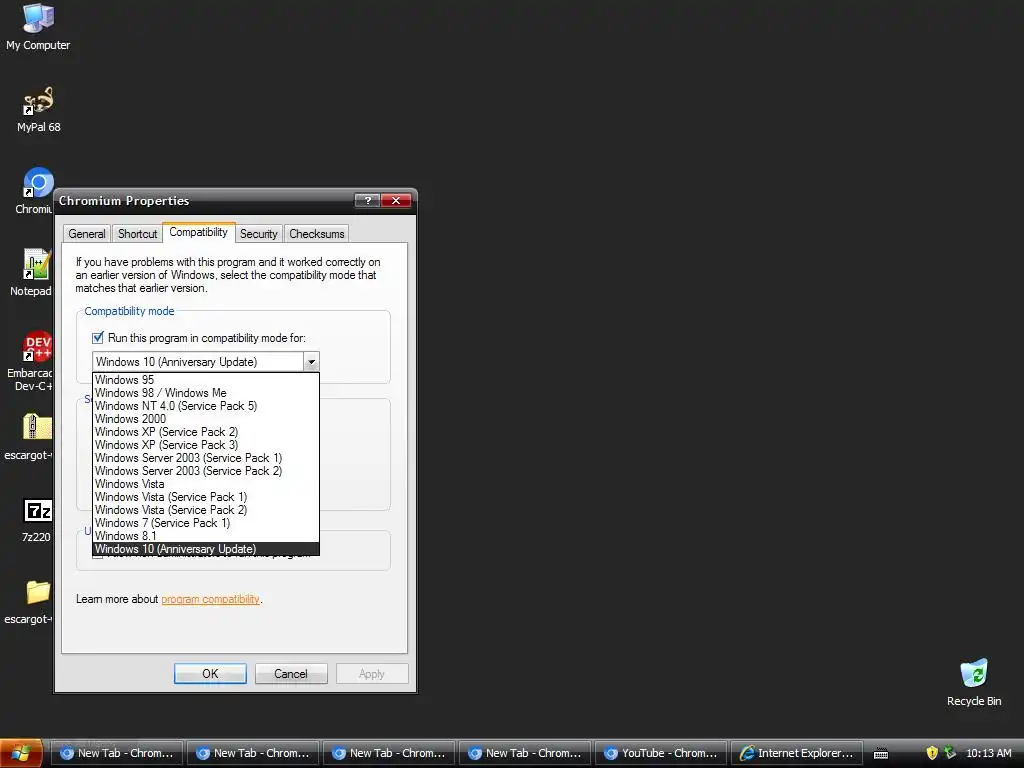Click the compatibility mode combo box field
The width and height of the screenshot is (1024, 768).
(x=198, y=362)
